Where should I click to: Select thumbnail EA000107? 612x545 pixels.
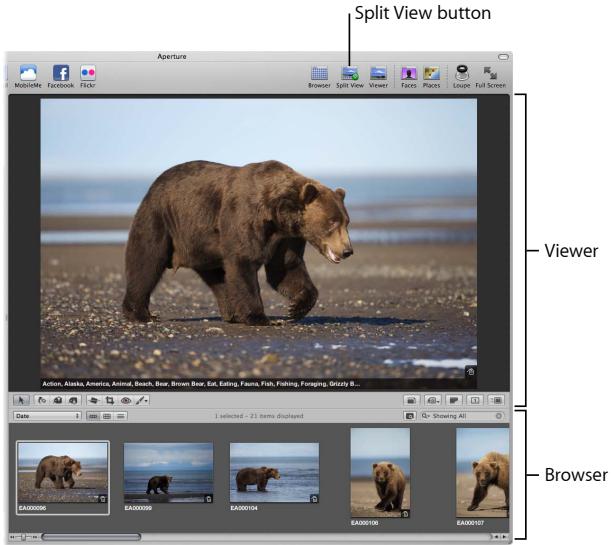[x=483, y=473]
